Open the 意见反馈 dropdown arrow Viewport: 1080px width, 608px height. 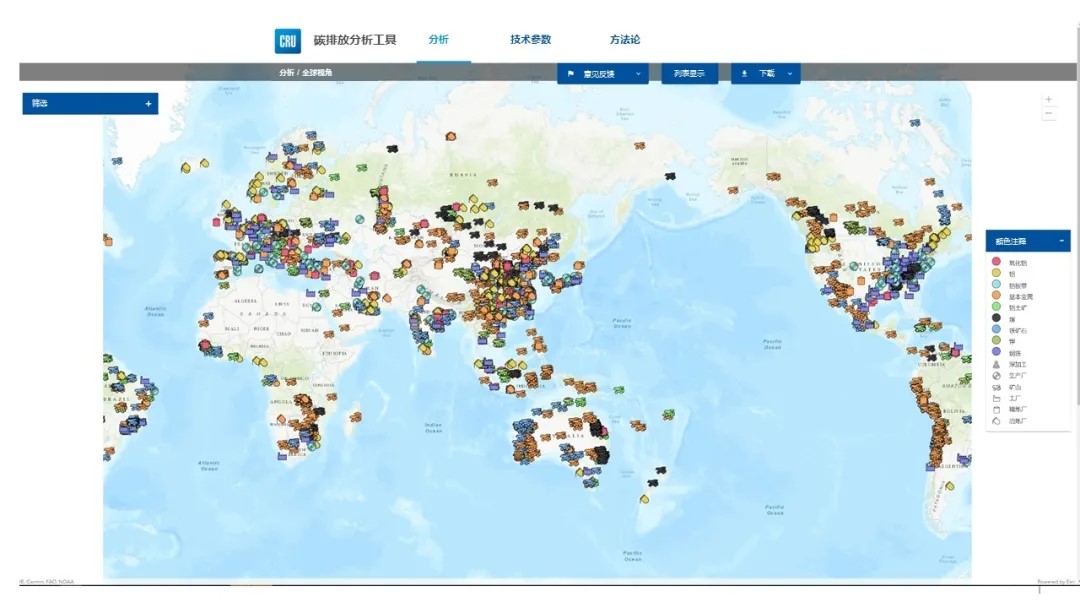pos(636,74)
